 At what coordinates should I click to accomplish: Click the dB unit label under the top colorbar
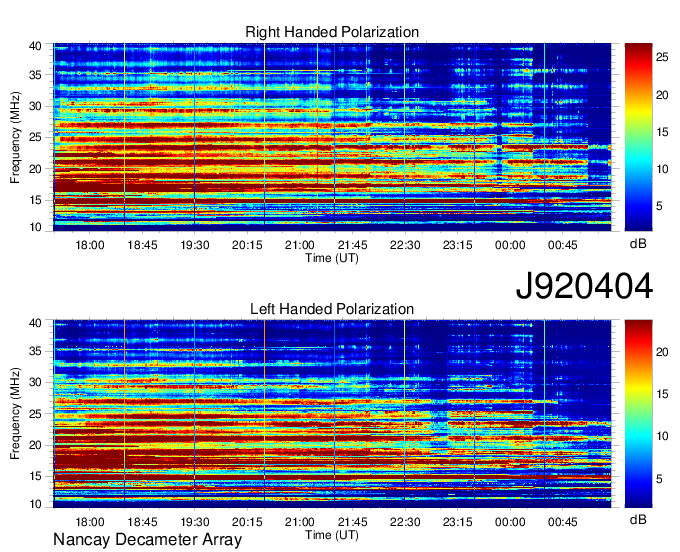(x=638, y=244)
